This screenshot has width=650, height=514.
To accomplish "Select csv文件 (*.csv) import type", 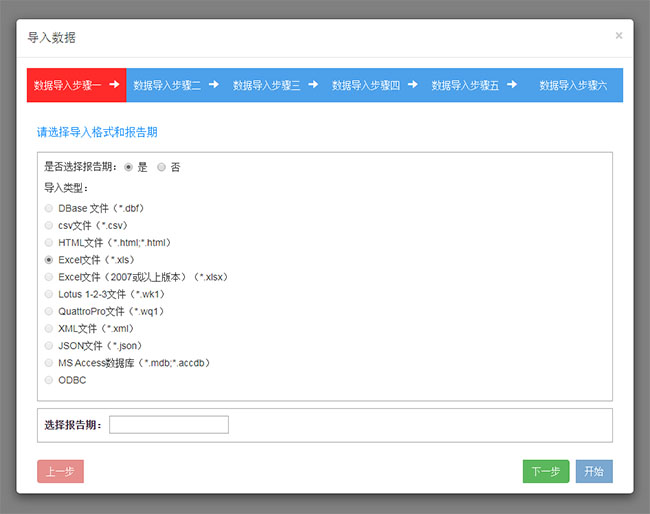I will pos(49,226).
